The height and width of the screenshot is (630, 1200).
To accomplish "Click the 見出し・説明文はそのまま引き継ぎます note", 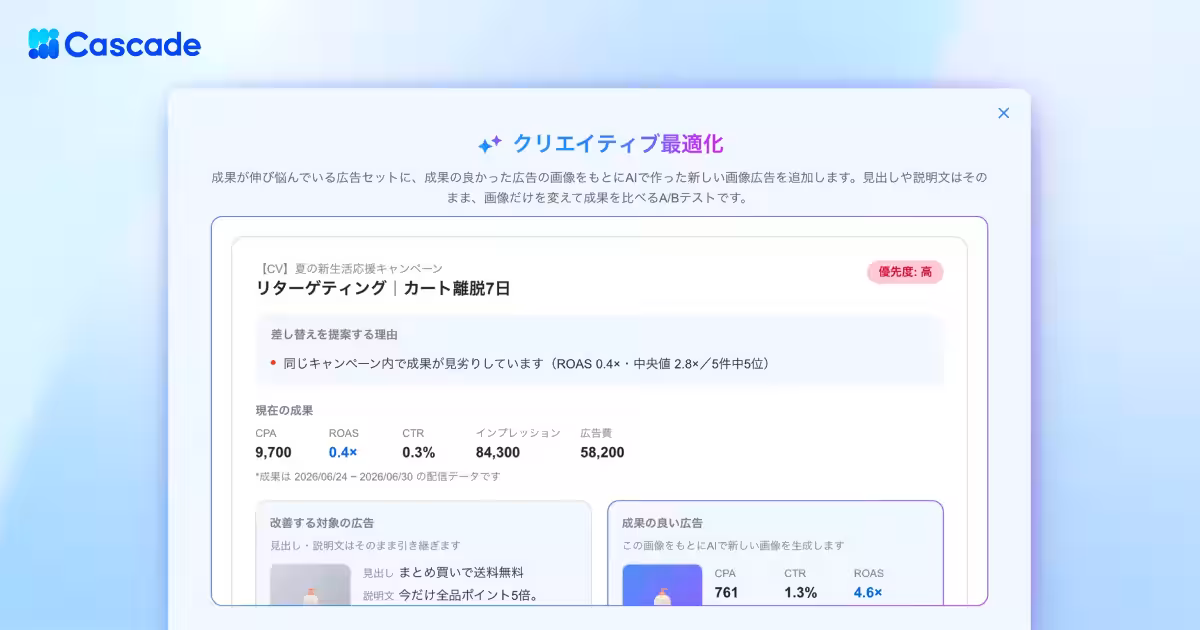I will [x=365, y=545].
